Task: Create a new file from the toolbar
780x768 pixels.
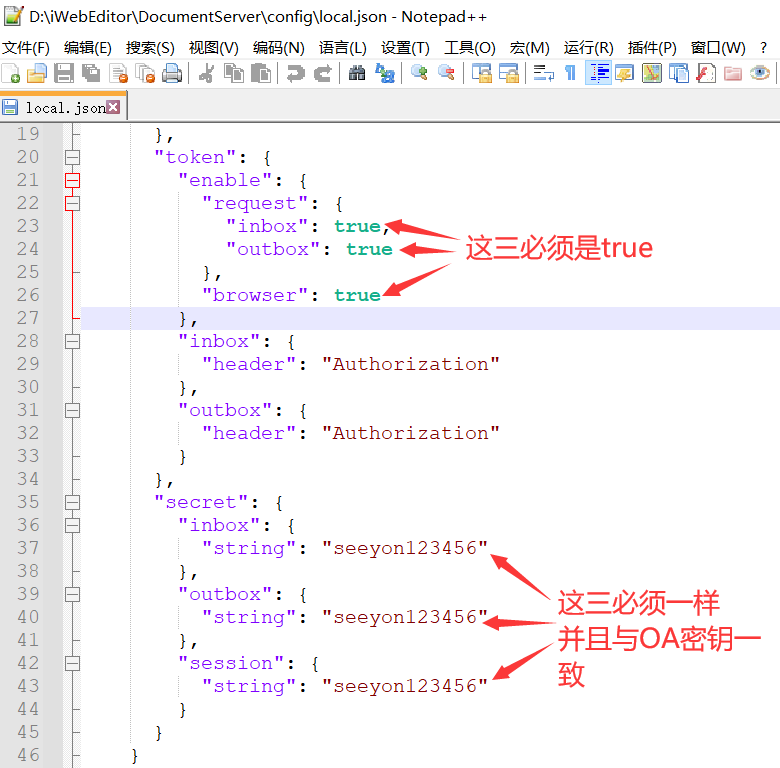Action: pos(11,73)
